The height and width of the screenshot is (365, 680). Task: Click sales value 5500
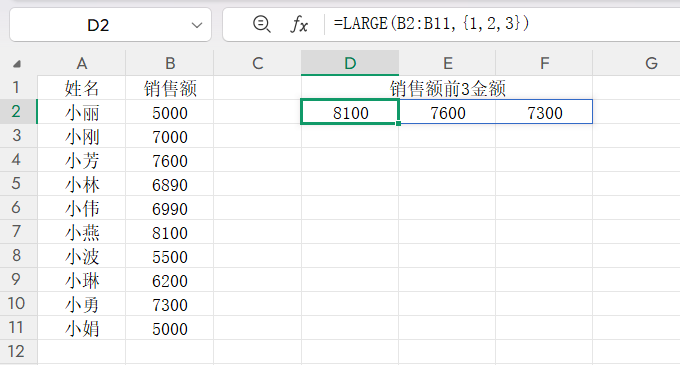pyautogui.click(x=170, y=256)
